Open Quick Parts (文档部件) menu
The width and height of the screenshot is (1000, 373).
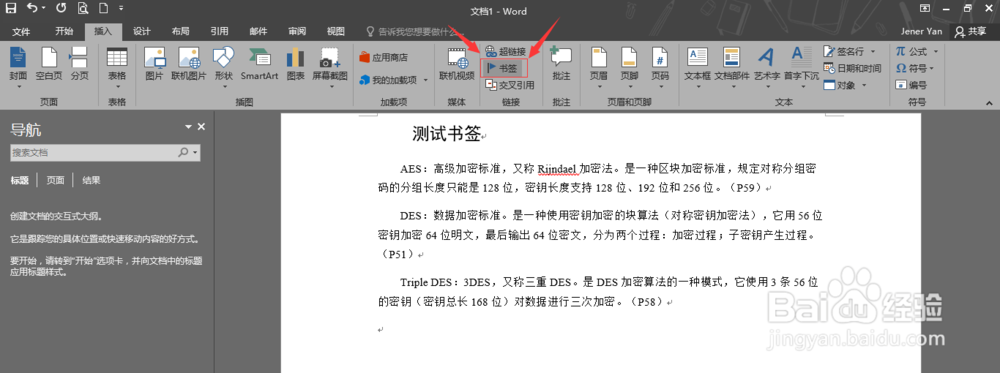[x=732, y=66]
